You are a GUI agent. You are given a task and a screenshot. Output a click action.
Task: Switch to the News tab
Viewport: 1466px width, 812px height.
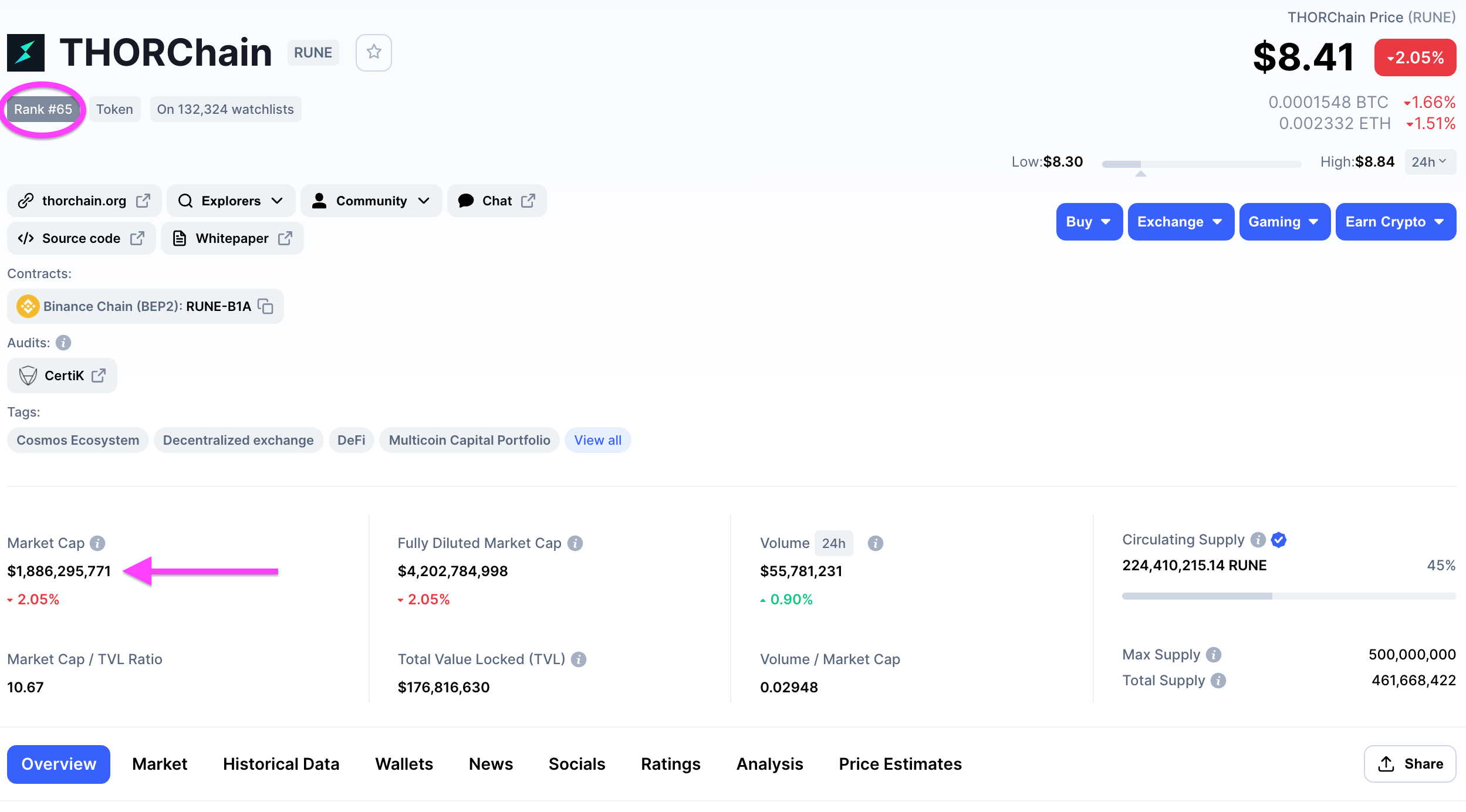click(x=491, y=764)
